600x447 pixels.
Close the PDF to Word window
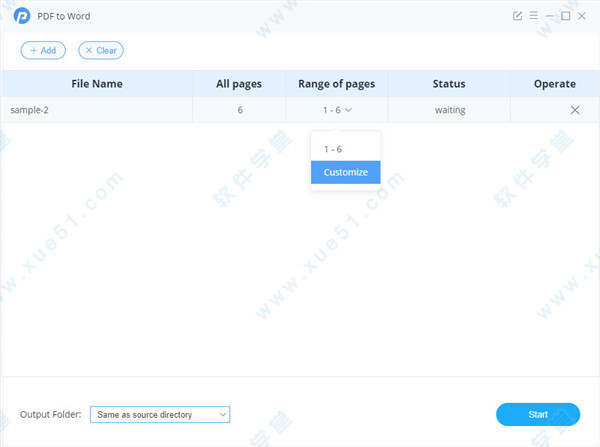click(582, 16)
